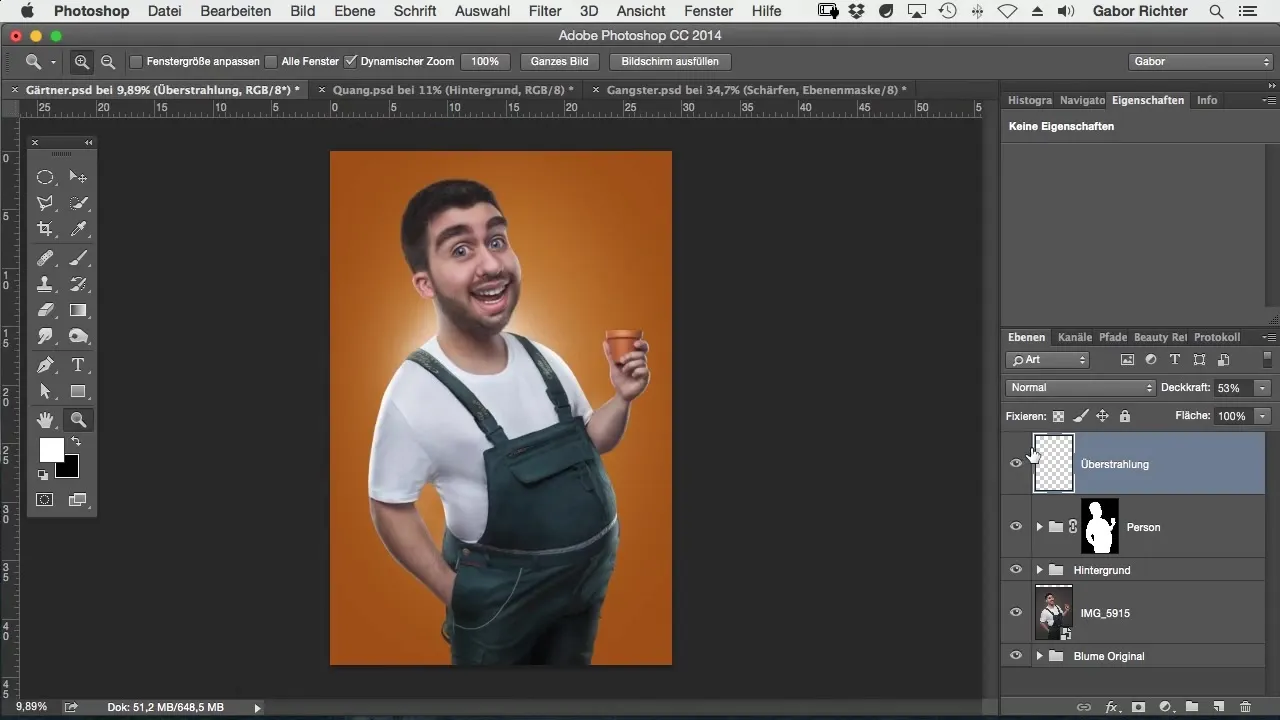
Task: Select the Gradient tool
Action: 78,310
